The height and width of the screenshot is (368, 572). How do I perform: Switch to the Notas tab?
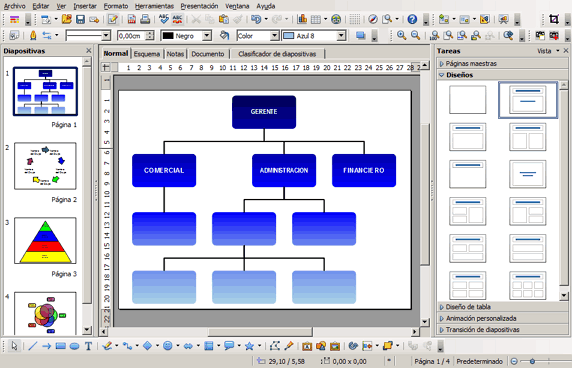click(175, 54)
